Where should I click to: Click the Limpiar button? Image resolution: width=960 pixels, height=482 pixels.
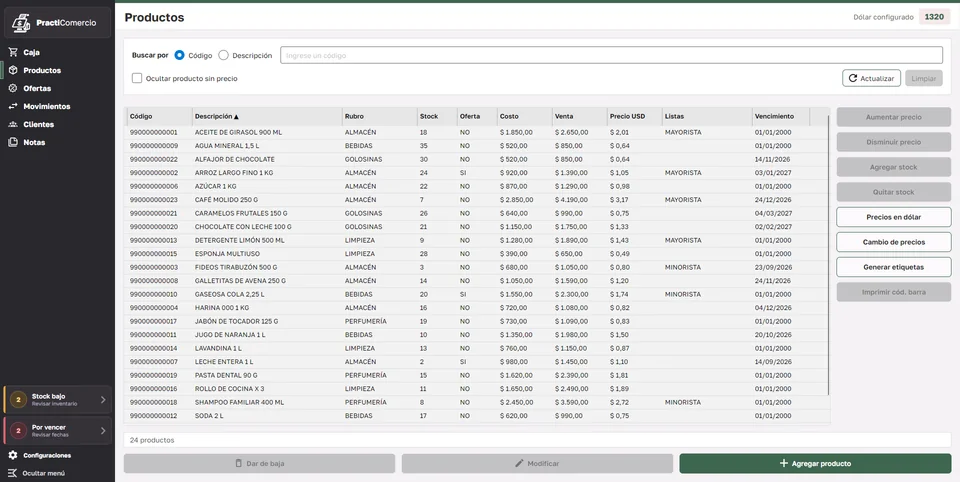923,78
